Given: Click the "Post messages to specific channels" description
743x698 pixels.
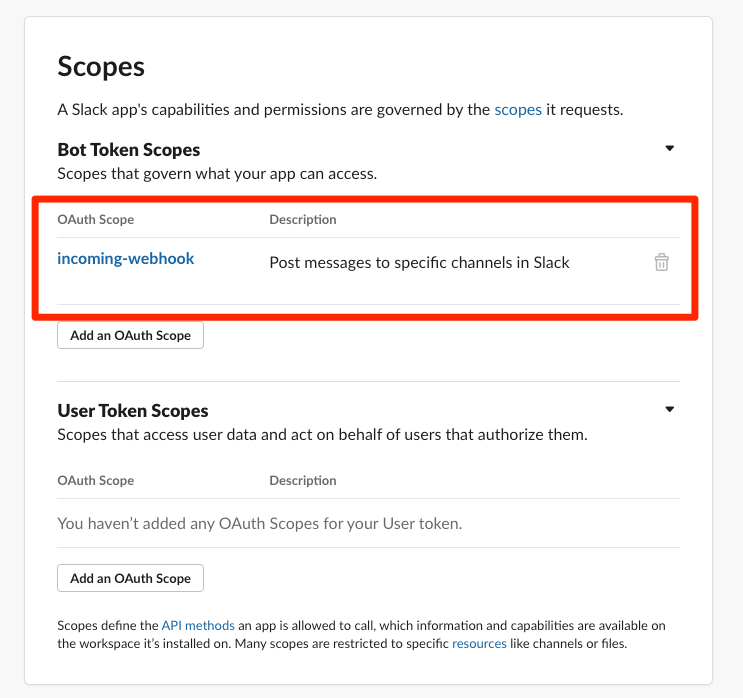Looking at the screenshot, I should coord(419,263).
